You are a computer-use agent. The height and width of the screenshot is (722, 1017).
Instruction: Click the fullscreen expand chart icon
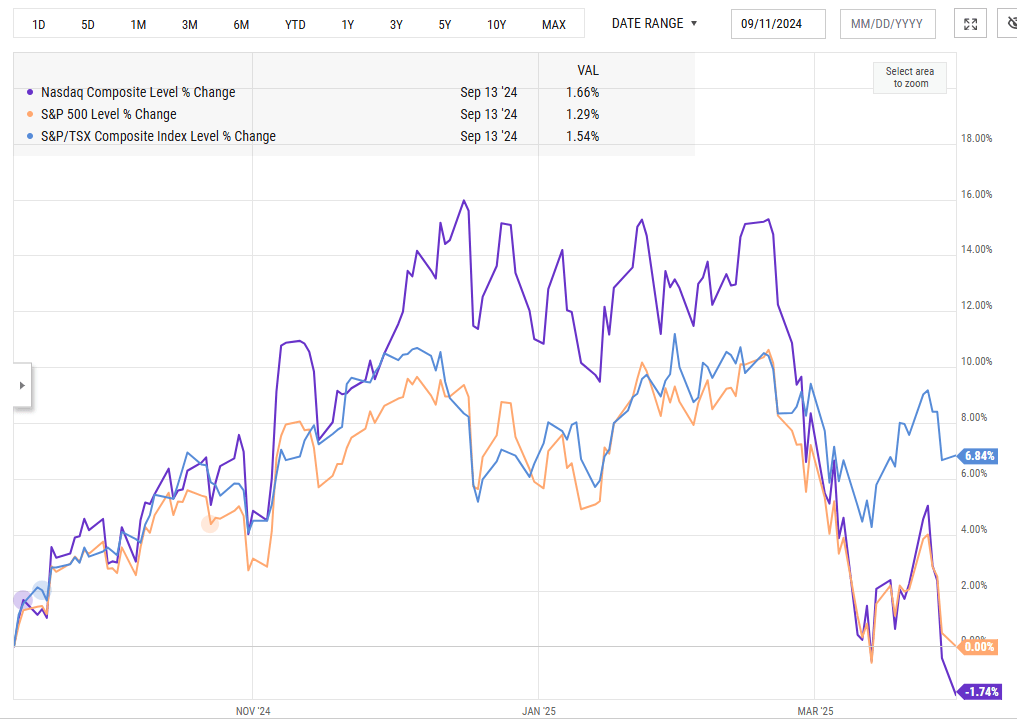(x=967, y=24)
